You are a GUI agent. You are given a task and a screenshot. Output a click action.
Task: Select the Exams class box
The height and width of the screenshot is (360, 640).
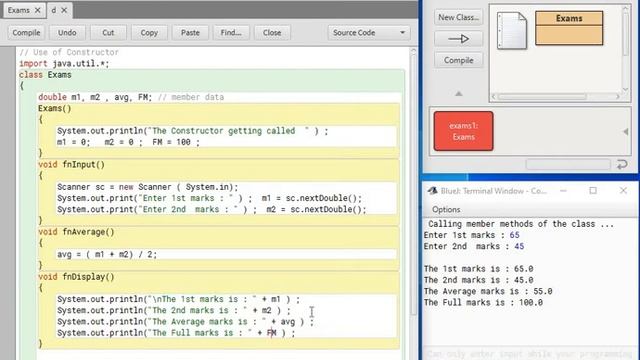[569, 28]
